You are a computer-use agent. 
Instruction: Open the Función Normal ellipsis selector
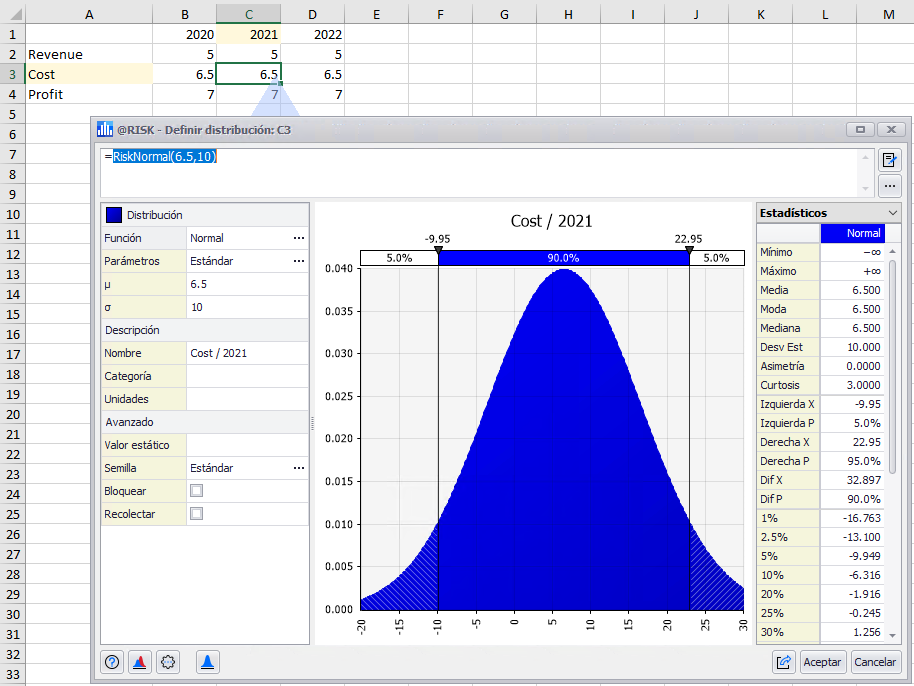[x=298, y=238]
